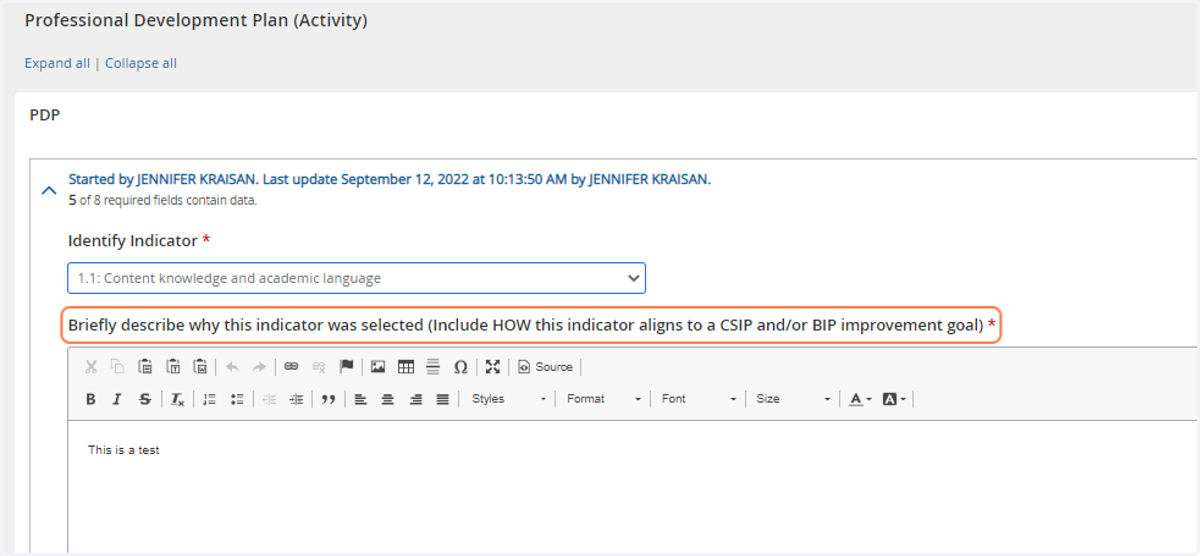1200x556 pixels.
Task: Justify the text alignment
Action: click(x=442, y=399)
